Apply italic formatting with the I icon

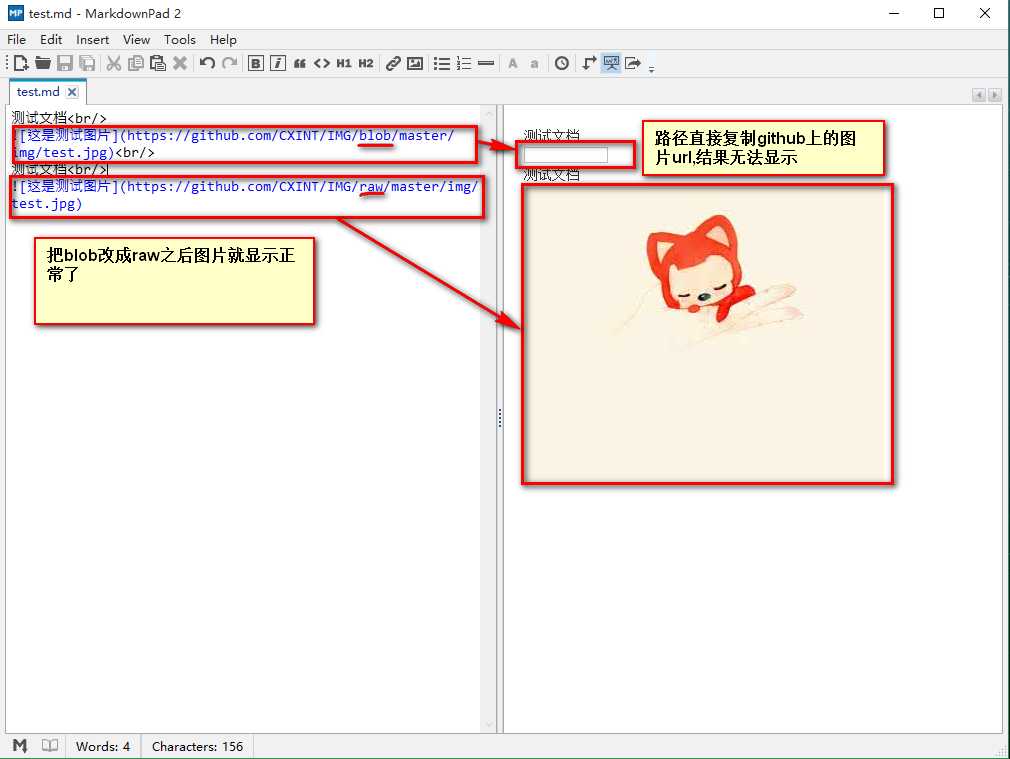click(x=278, y=63)
